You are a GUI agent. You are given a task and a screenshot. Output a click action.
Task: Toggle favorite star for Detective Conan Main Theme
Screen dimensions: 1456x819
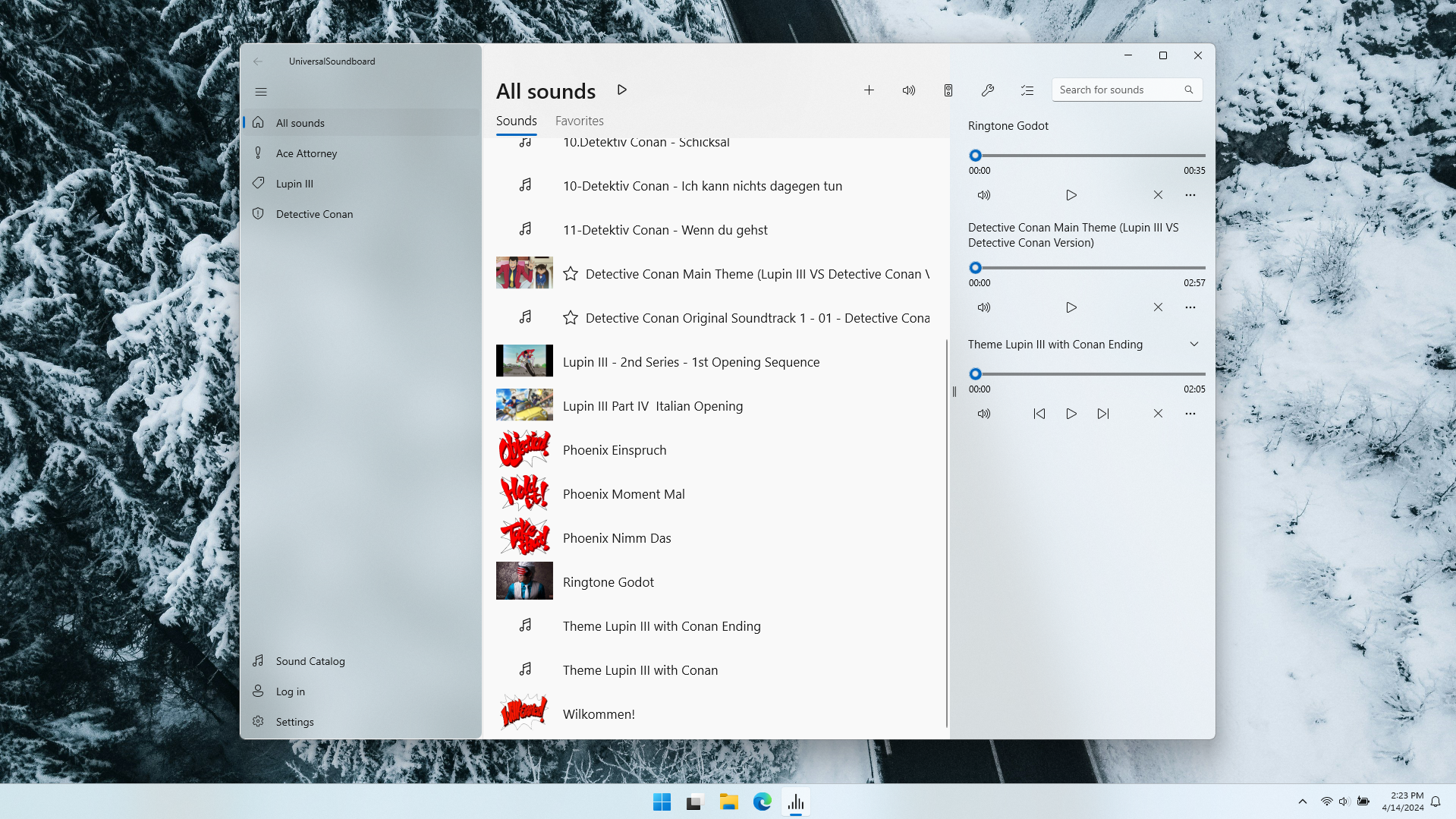click(x=571, y=274)
